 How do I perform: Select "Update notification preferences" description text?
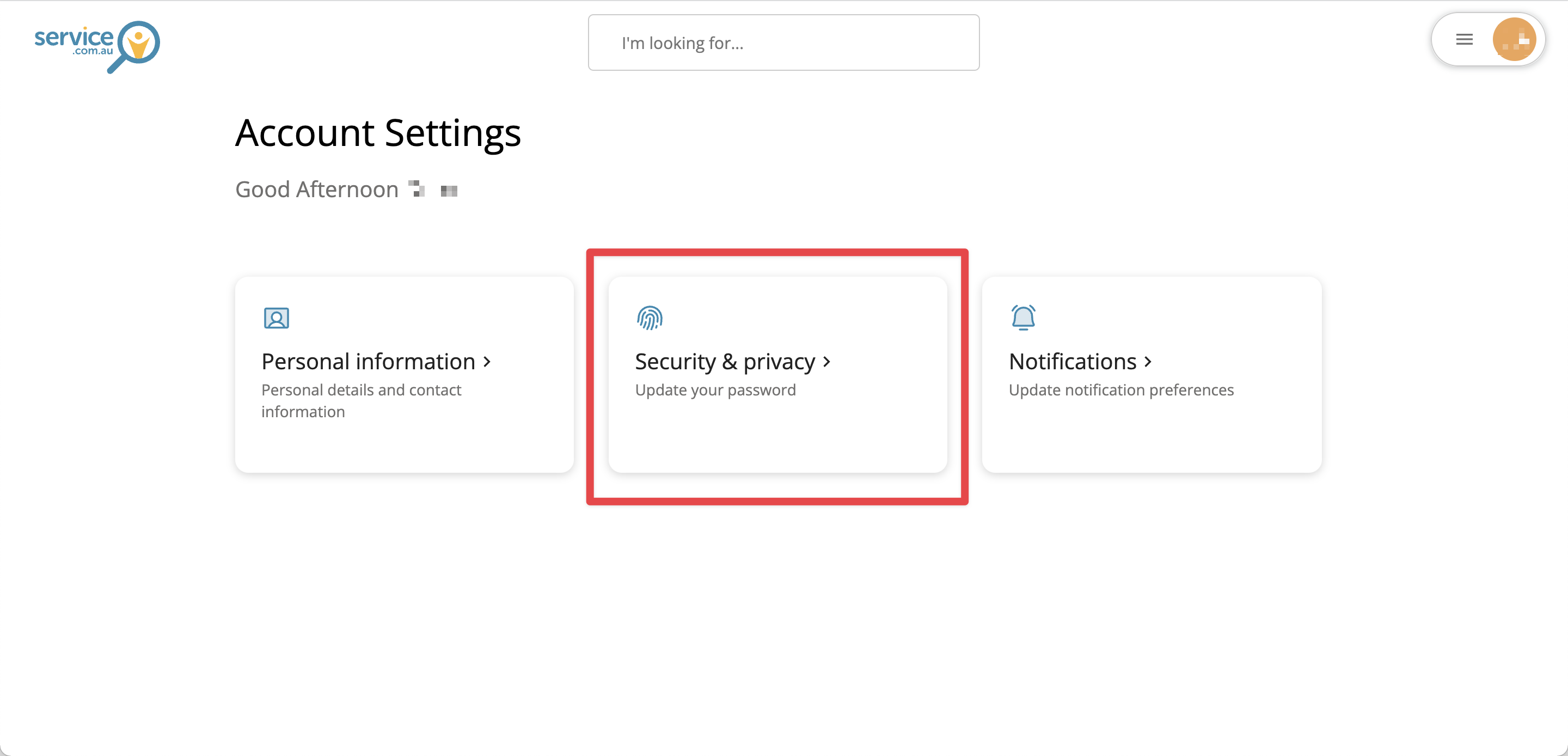point(1120,390)
